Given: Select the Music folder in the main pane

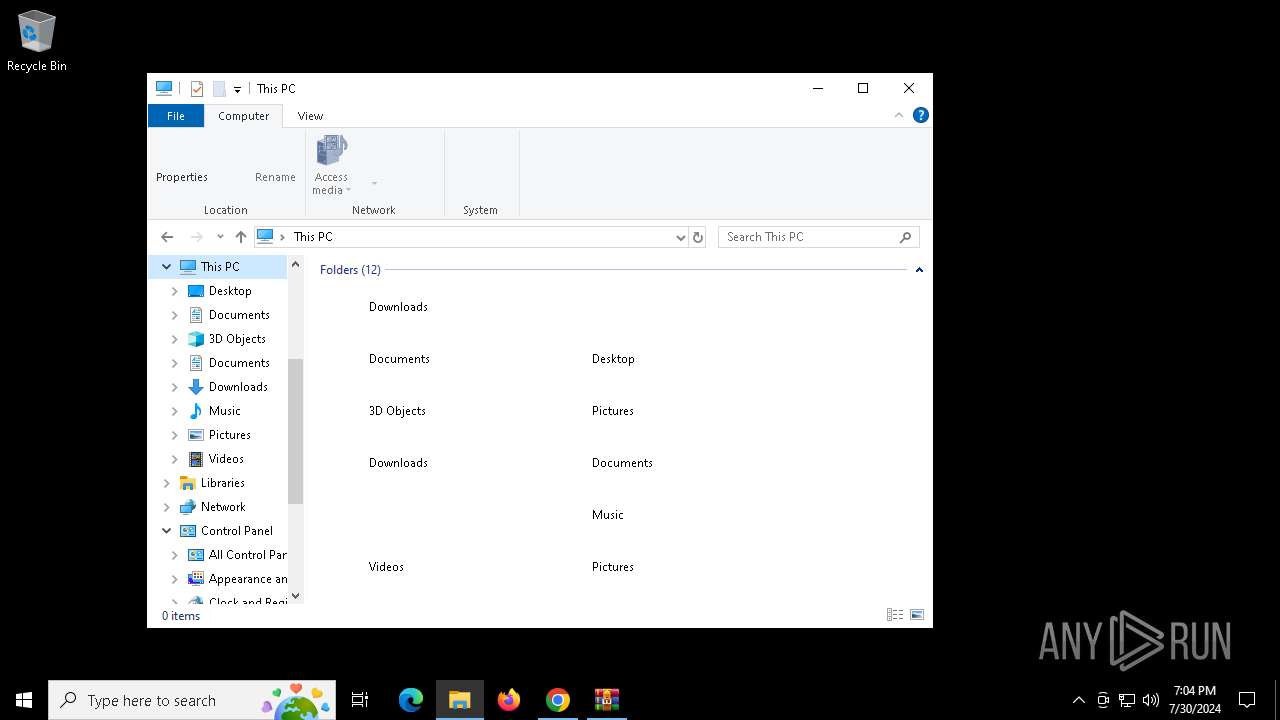Looking at the screenshot, I should pos(607,515).
